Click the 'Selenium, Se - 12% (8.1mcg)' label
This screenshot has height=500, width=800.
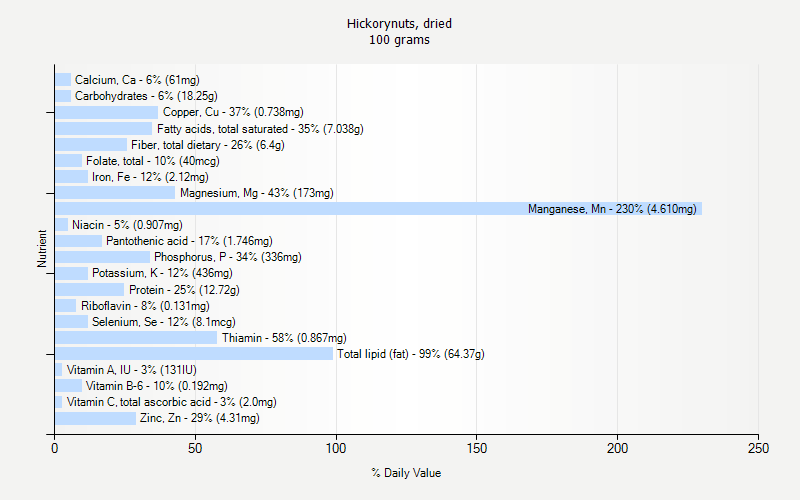point(164,322)
